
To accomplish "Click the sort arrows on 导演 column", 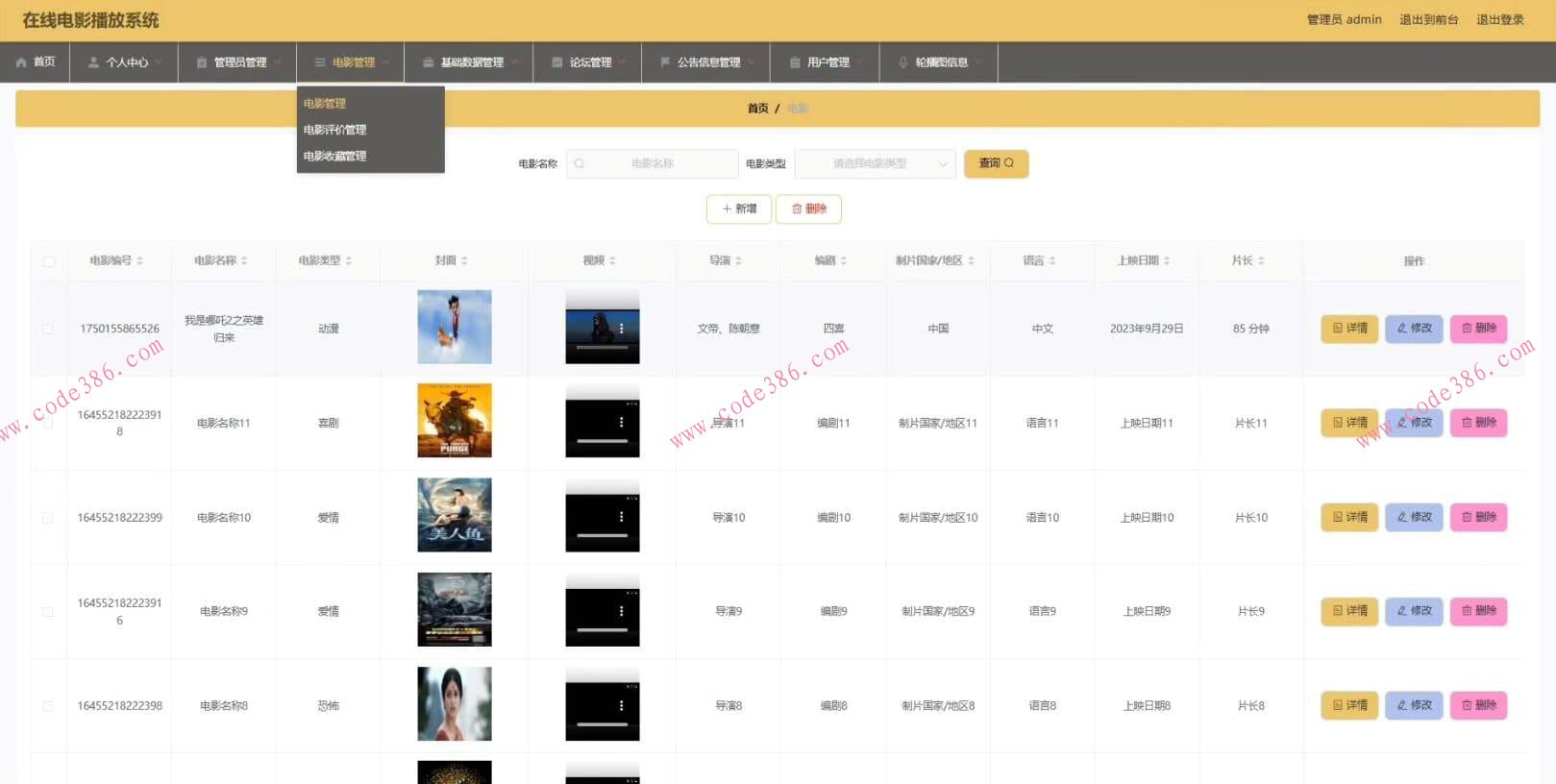I will 738,261.
